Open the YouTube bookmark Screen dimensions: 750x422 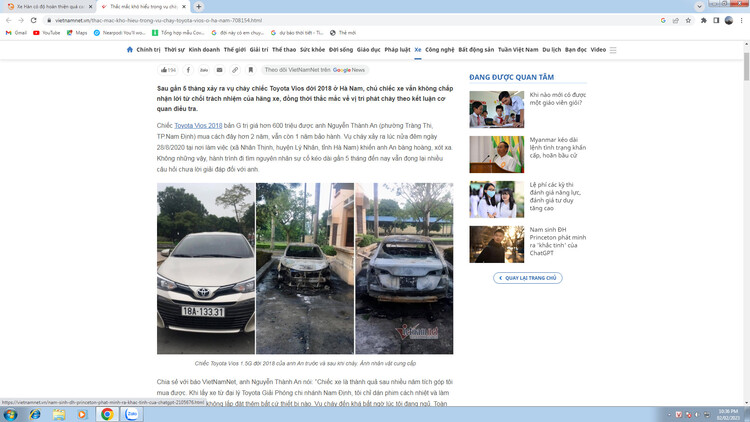tap(46, 33)
